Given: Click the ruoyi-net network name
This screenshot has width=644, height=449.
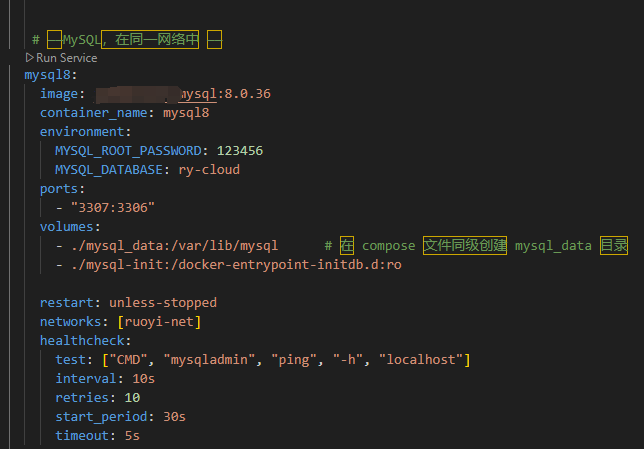Looking at the screenshot, I should [x=159, y=321].
